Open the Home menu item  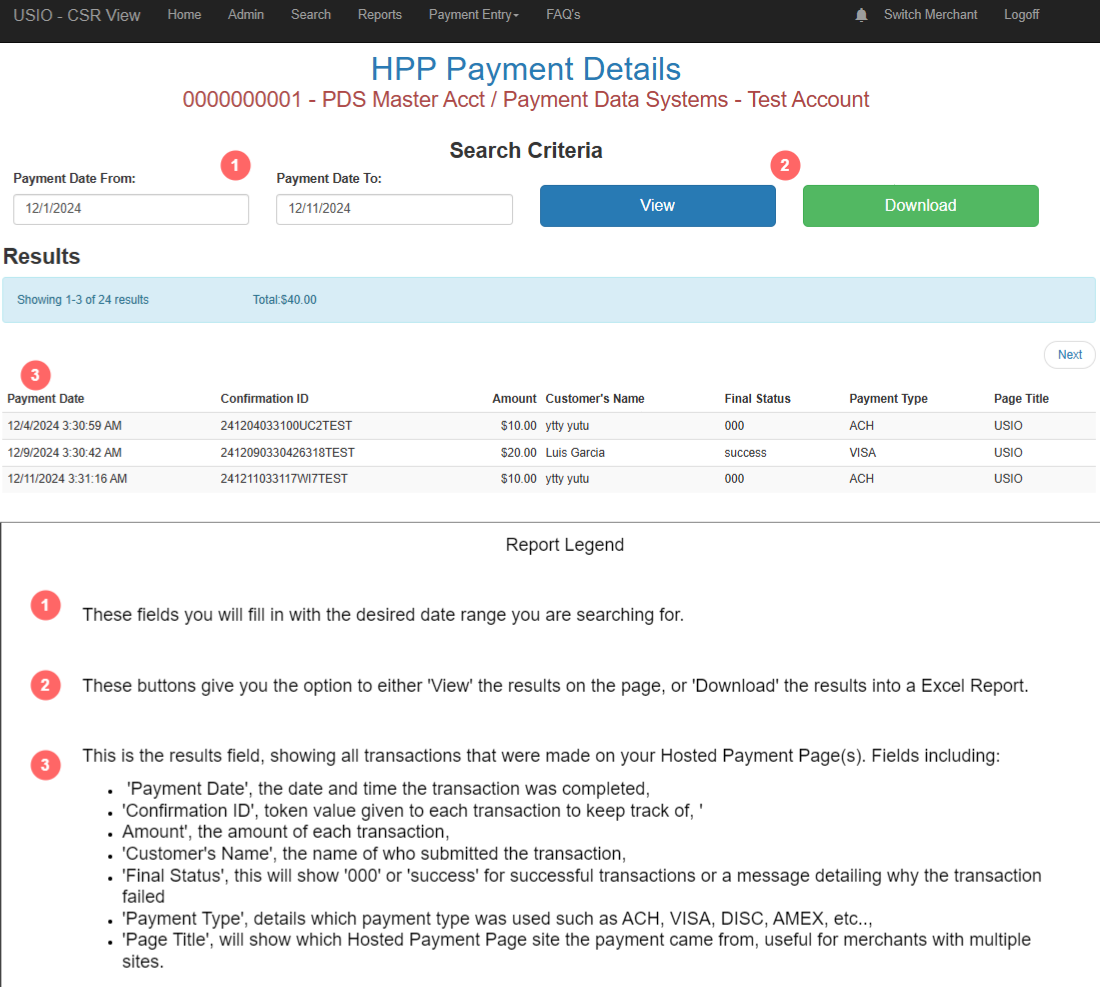185,15
